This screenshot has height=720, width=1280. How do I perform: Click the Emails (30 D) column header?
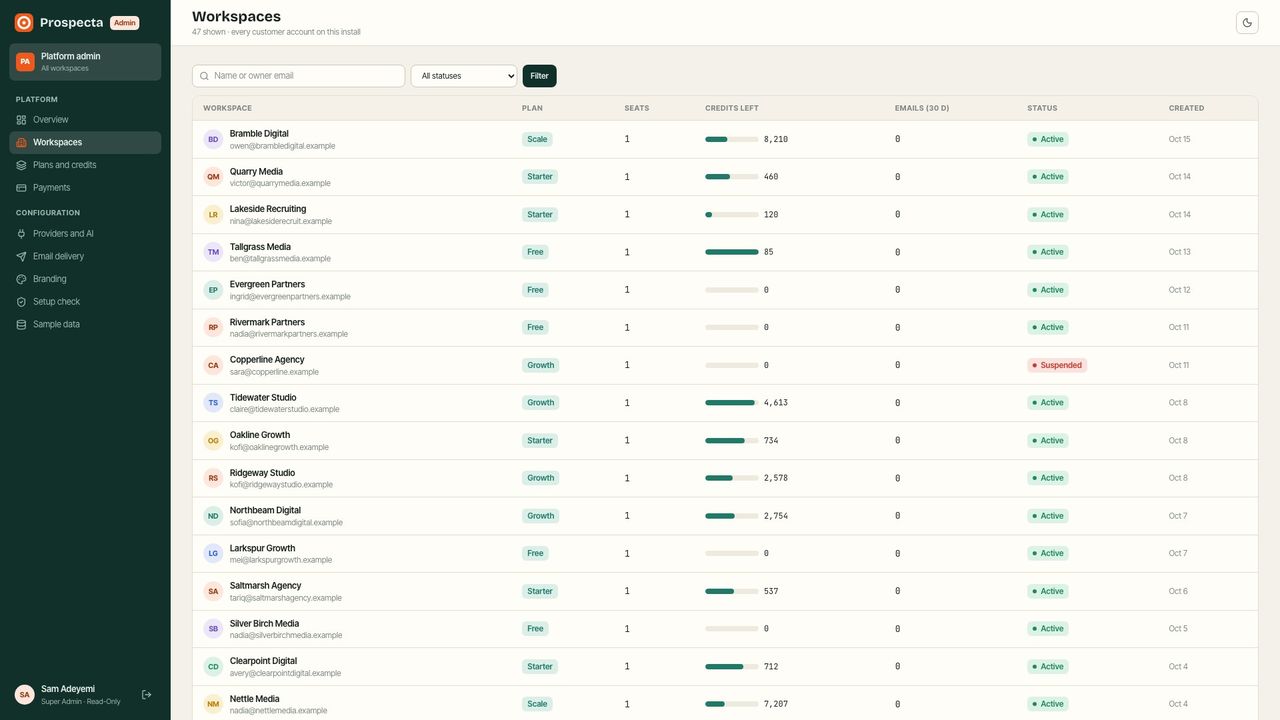pos(922,108)
